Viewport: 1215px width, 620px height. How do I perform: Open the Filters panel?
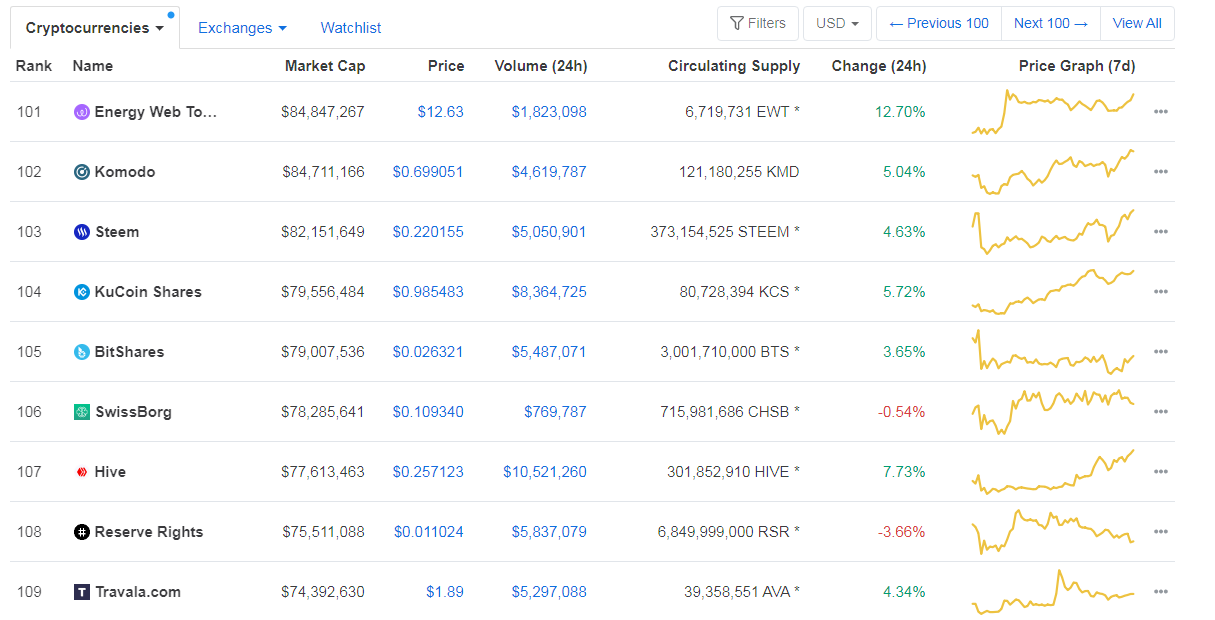point(758,23)
